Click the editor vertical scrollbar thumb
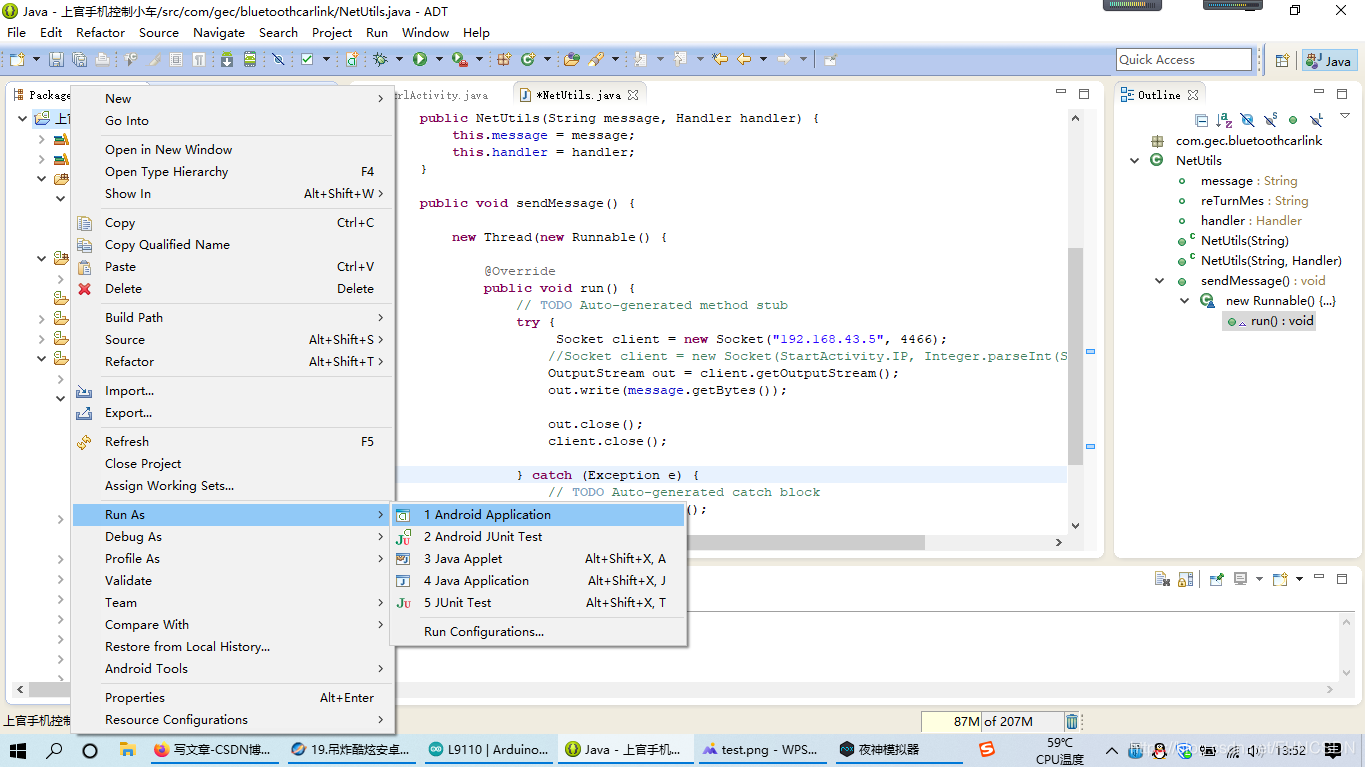This screenshot has height=767, width=1365. click(1075, 356)
